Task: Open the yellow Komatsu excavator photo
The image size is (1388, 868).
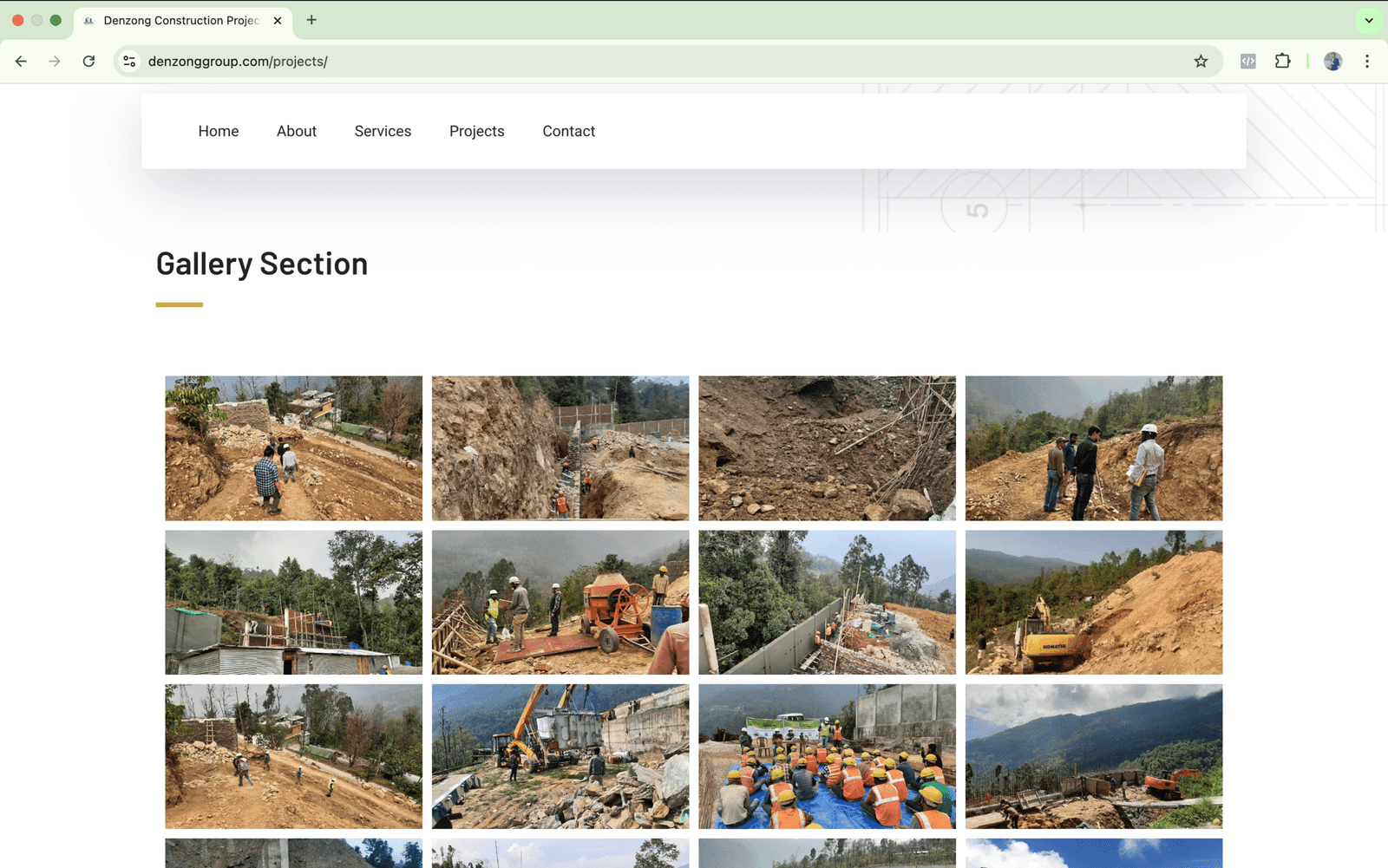Action: (x=1093, y=603)
